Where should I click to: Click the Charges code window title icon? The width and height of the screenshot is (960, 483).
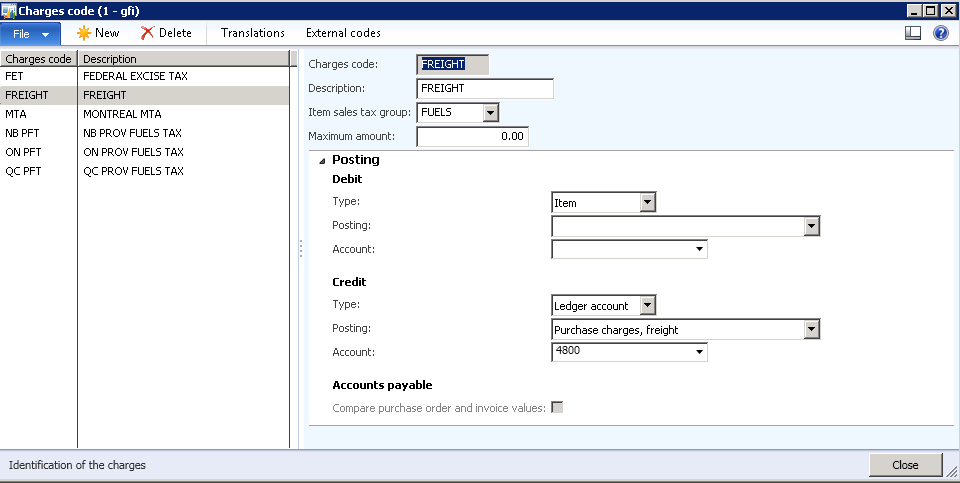9,9
